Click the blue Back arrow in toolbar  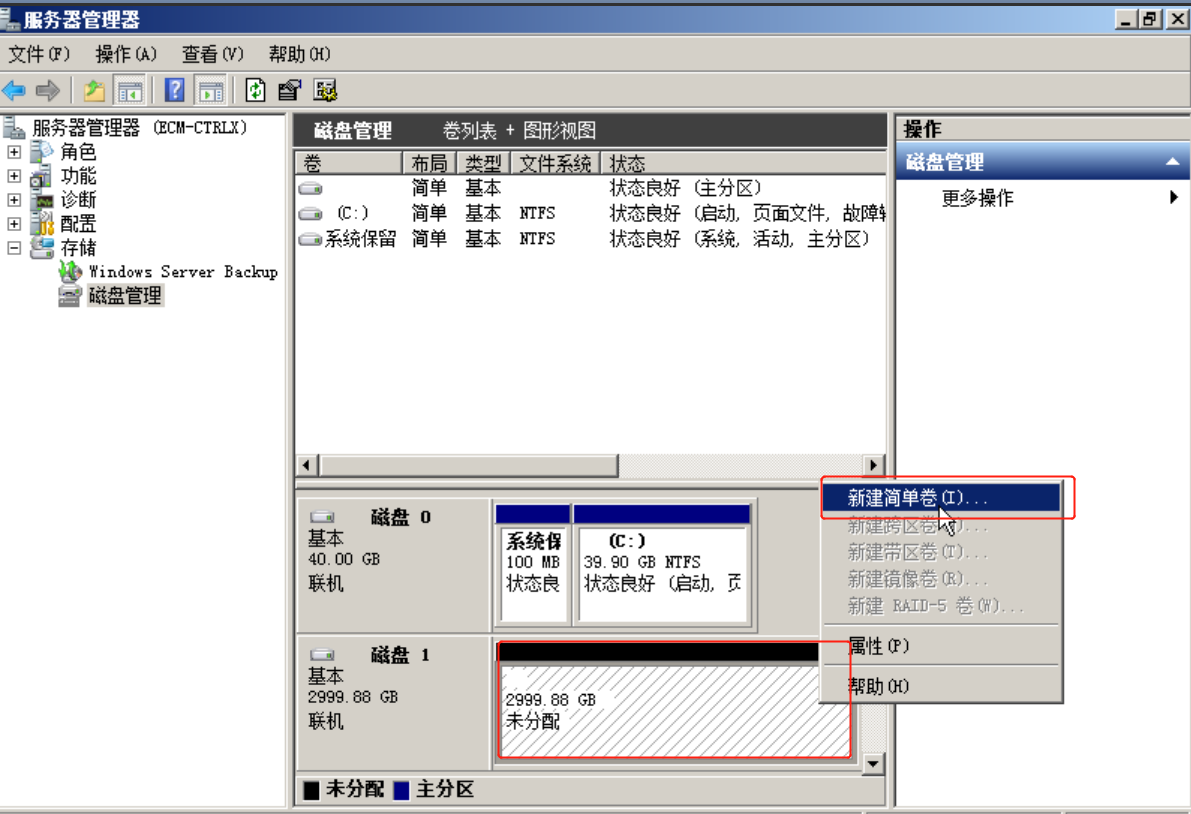pos(14,91)
